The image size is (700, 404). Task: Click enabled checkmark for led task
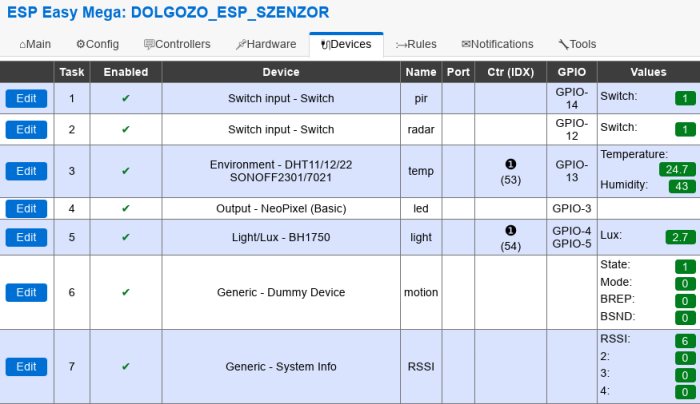(126, 208)
